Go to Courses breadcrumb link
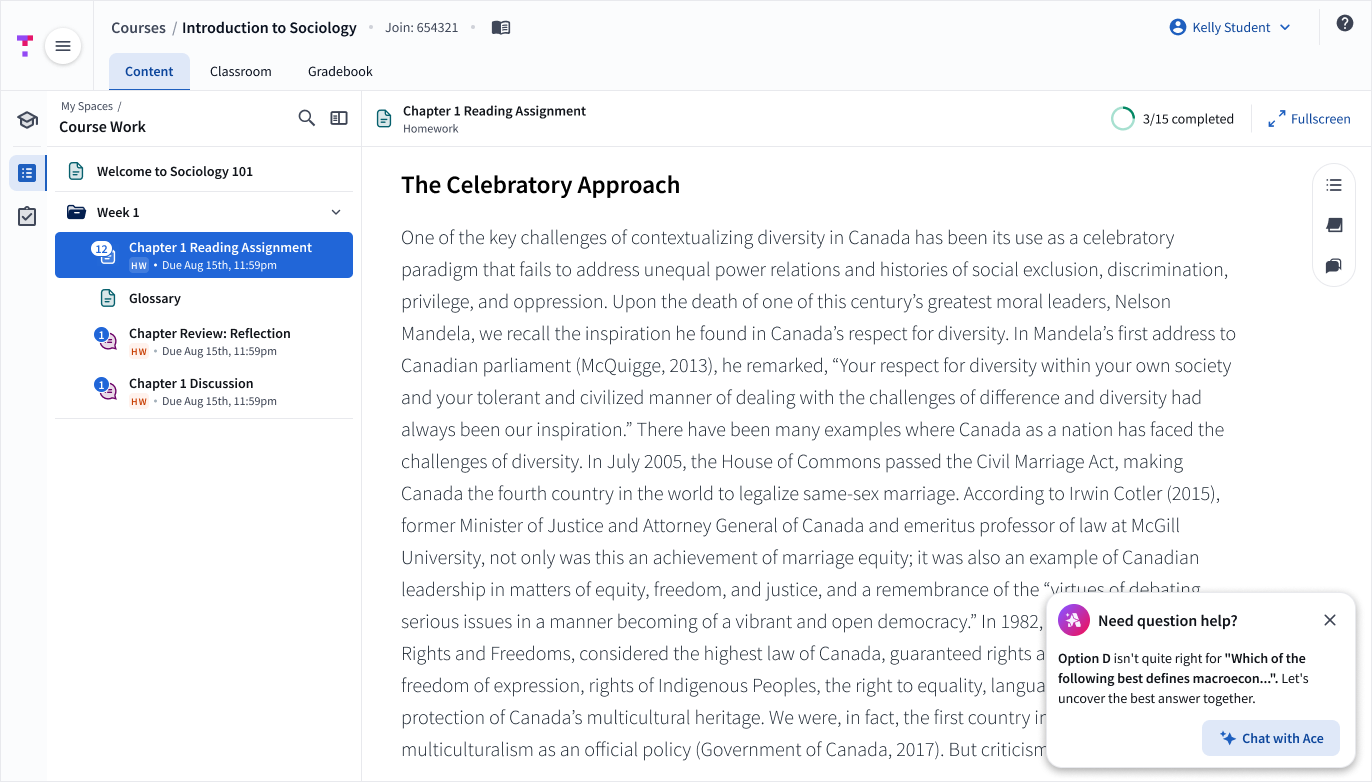The height and width of the screenshot is (782, 1372). 138,28
